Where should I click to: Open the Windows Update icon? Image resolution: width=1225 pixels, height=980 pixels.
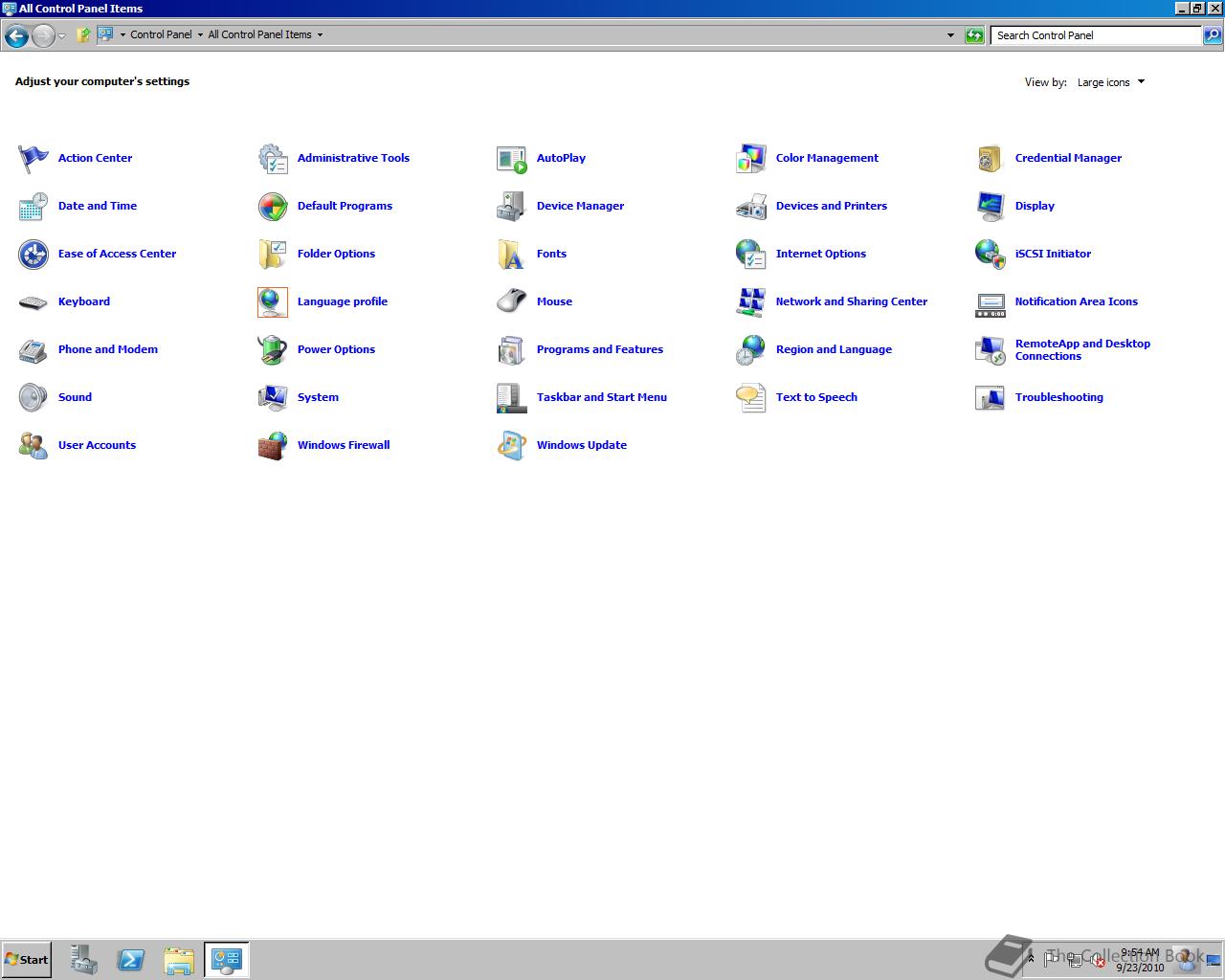[x=512, y=446]
